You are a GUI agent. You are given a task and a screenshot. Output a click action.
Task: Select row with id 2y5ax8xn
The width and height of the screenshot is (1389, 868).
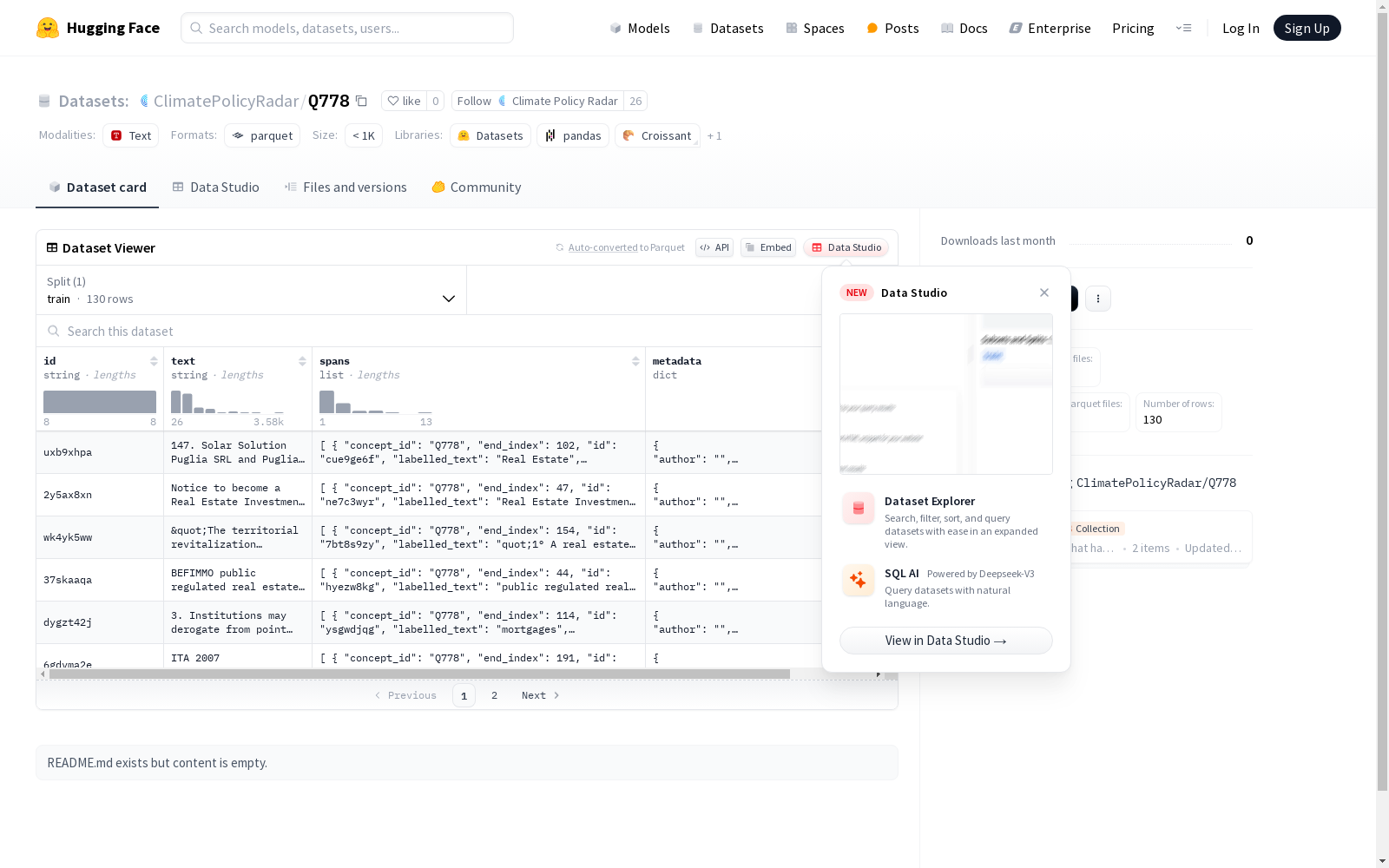coord(430,495)
